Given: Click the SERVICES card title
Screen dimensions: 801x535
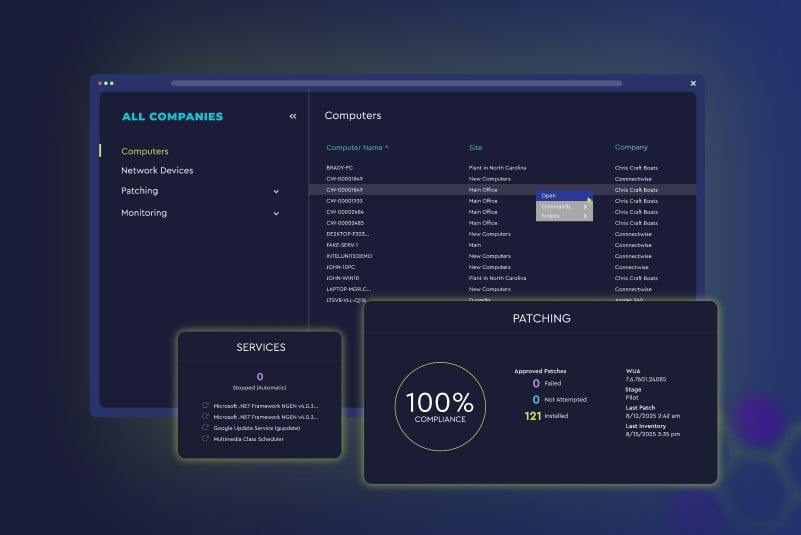Looking at the screenshot, I should (261, 347).
